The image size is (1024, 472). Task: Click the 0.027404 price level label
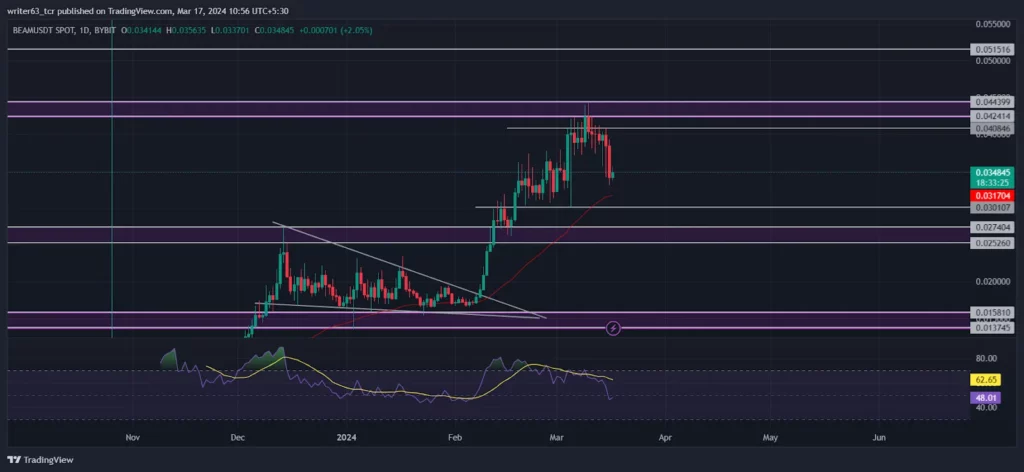[x=991, y=227]
